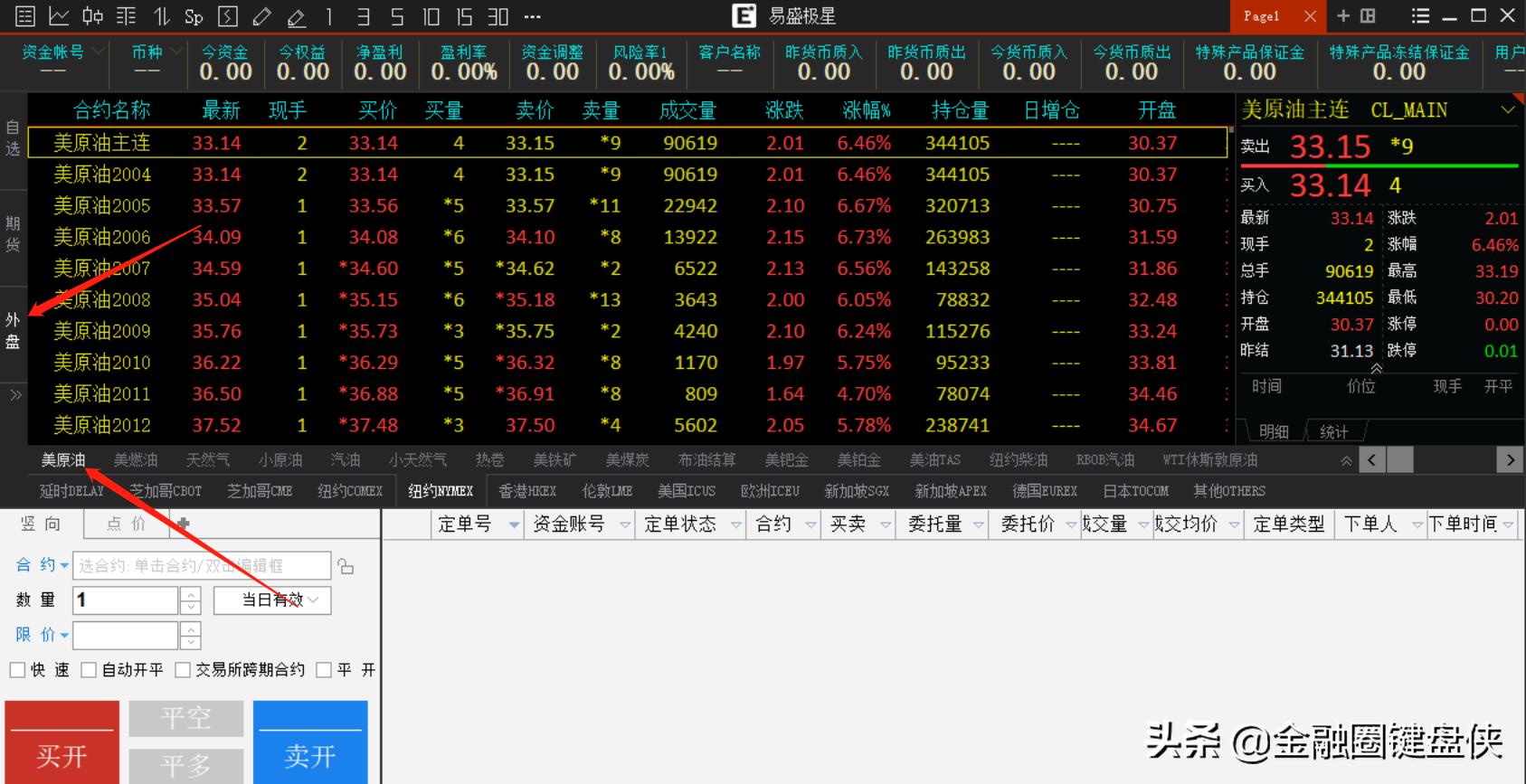
Task: Select the 天然气 category tab
Action: point(208,460)
